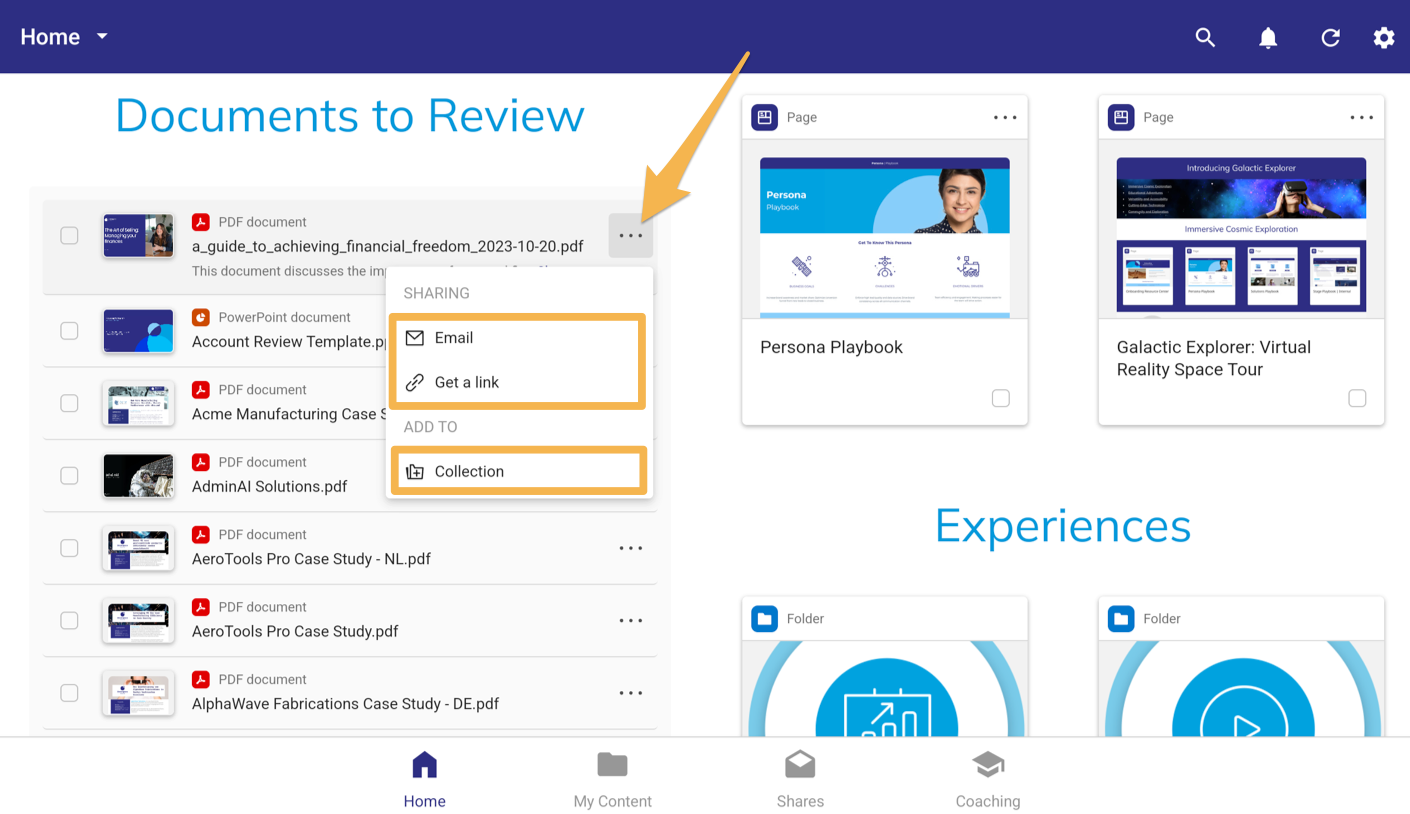The height and width of the screenshot is (814, 1410).
Task: Select the Persona Playbook card checkbox
Action: (x=1000, y=398)
